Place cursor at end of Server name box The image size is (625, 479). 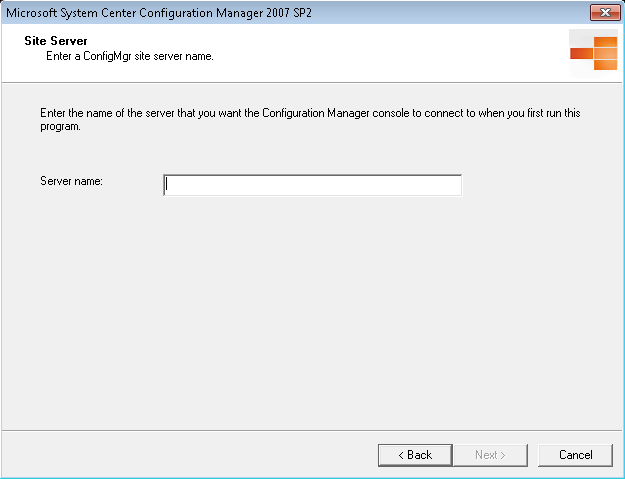point(456,185)
